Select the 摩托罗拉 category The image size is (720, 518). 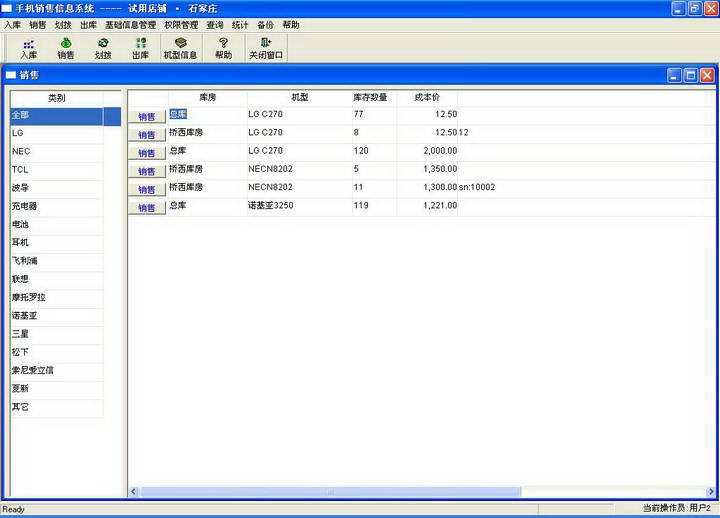[56, 298]
